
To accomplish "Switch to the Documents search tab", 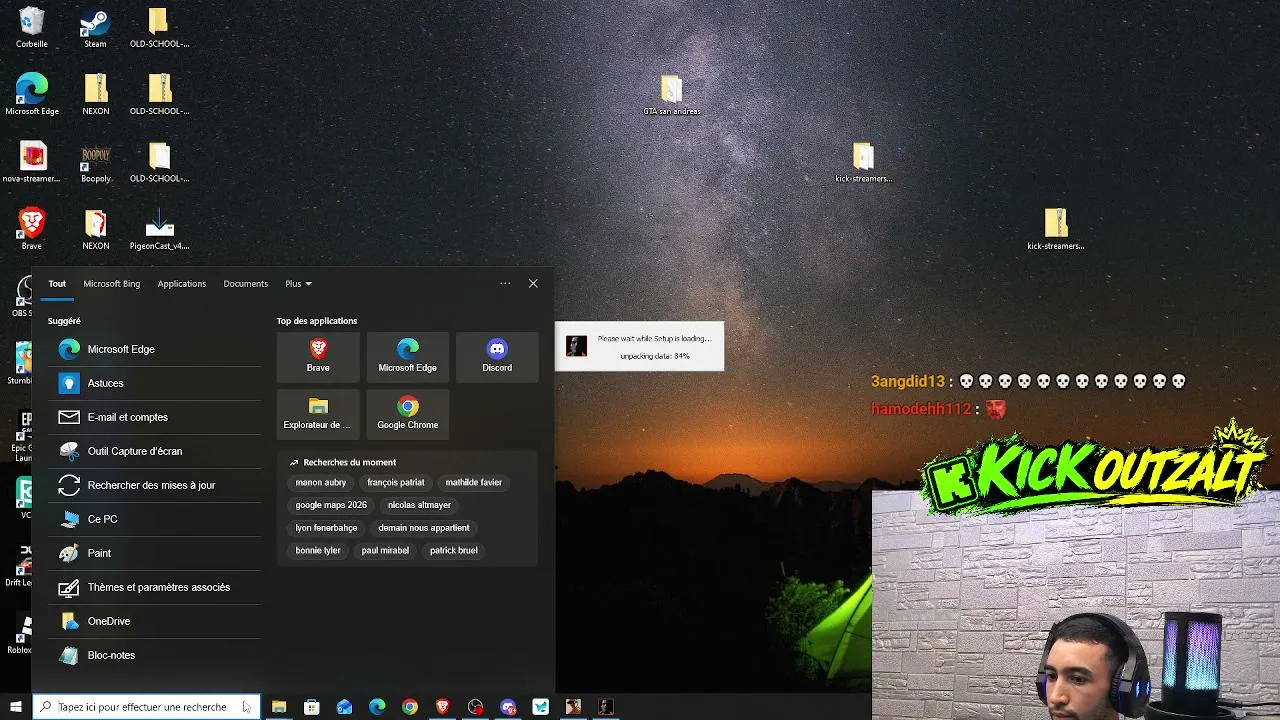I will pos(246,284).
